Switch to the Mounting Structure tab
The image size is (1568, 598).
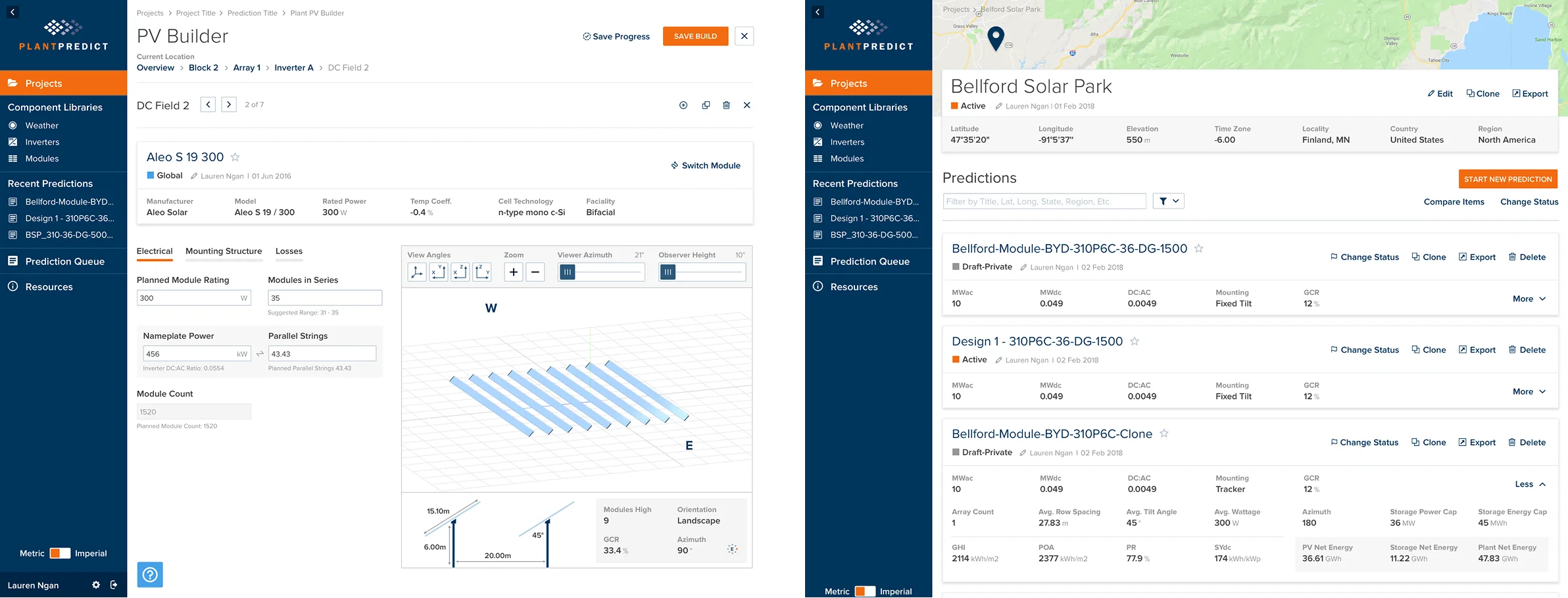(224, 251)
